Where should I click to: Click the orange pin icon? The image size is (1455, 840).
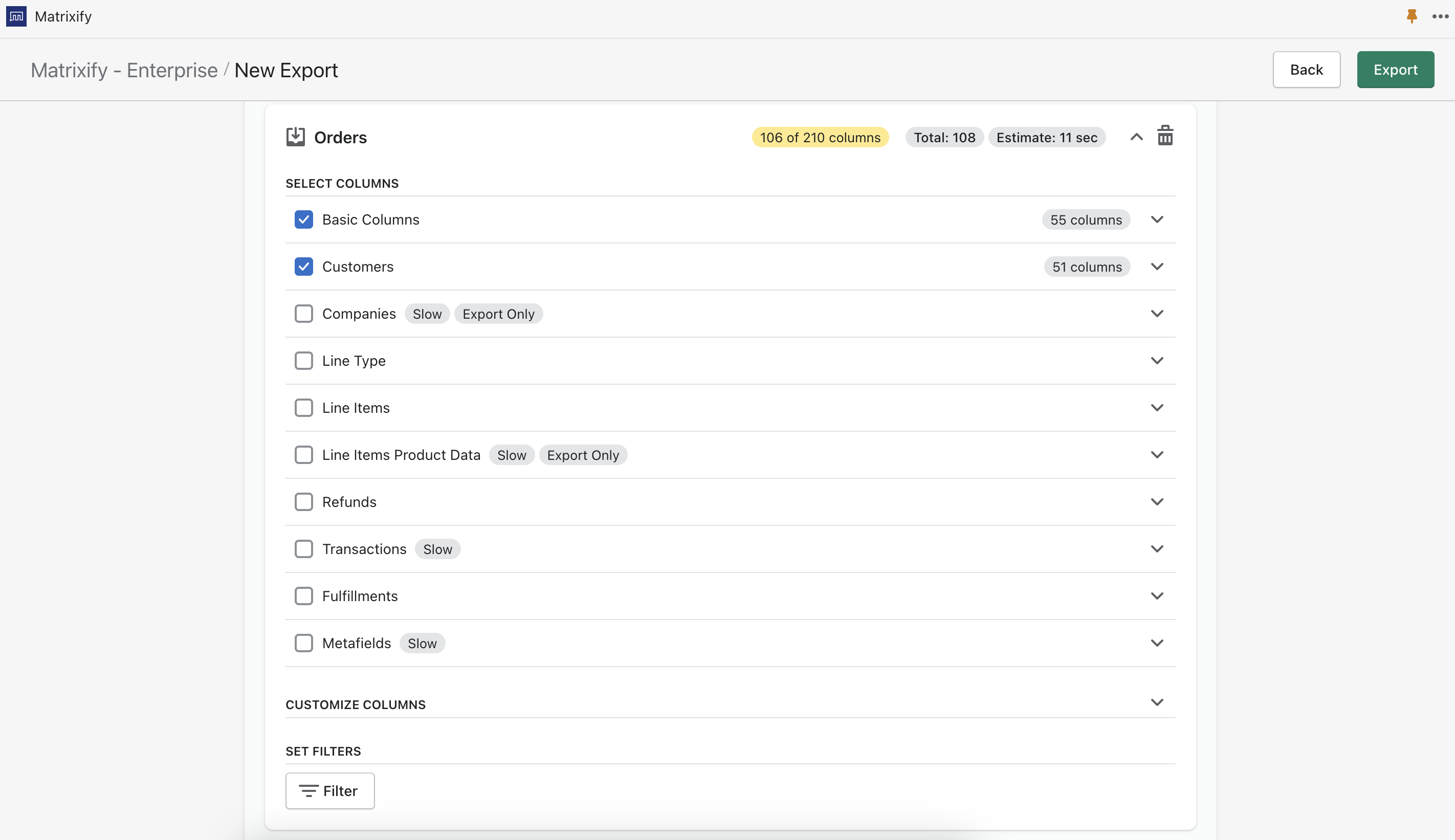tap(1411, 16)
